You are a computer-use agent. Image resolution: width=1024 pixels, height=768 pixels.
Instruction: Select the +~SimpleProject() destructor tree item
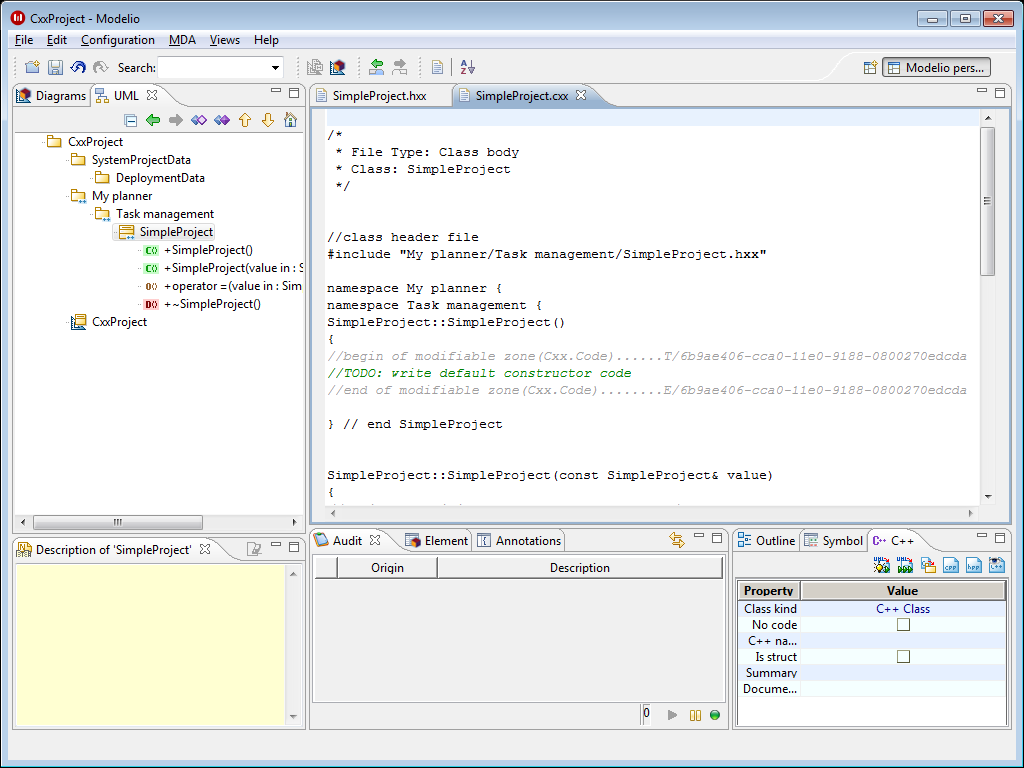point(212,304)
